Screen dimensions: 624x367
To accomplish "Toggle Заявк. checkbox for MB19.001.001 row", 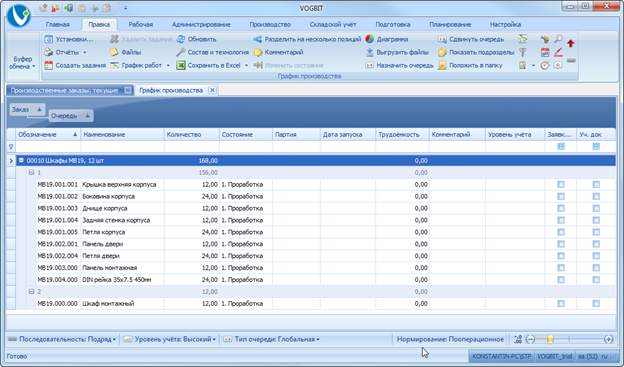I will (561, 184).
